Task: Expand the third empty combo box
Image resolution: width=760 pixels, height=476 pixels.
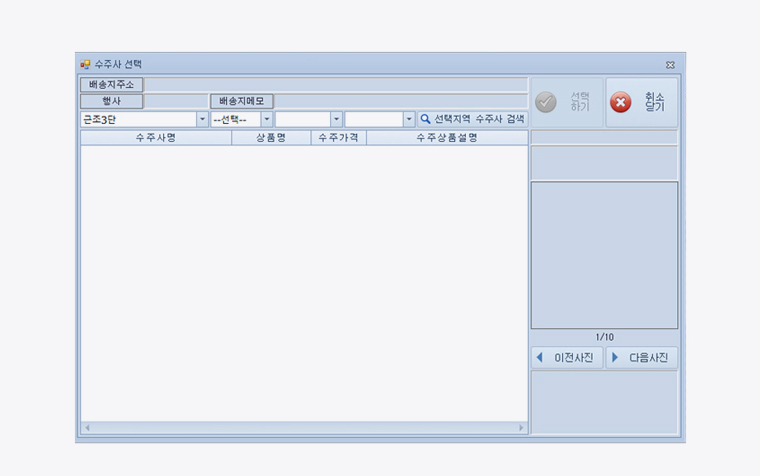Action: 336,119
